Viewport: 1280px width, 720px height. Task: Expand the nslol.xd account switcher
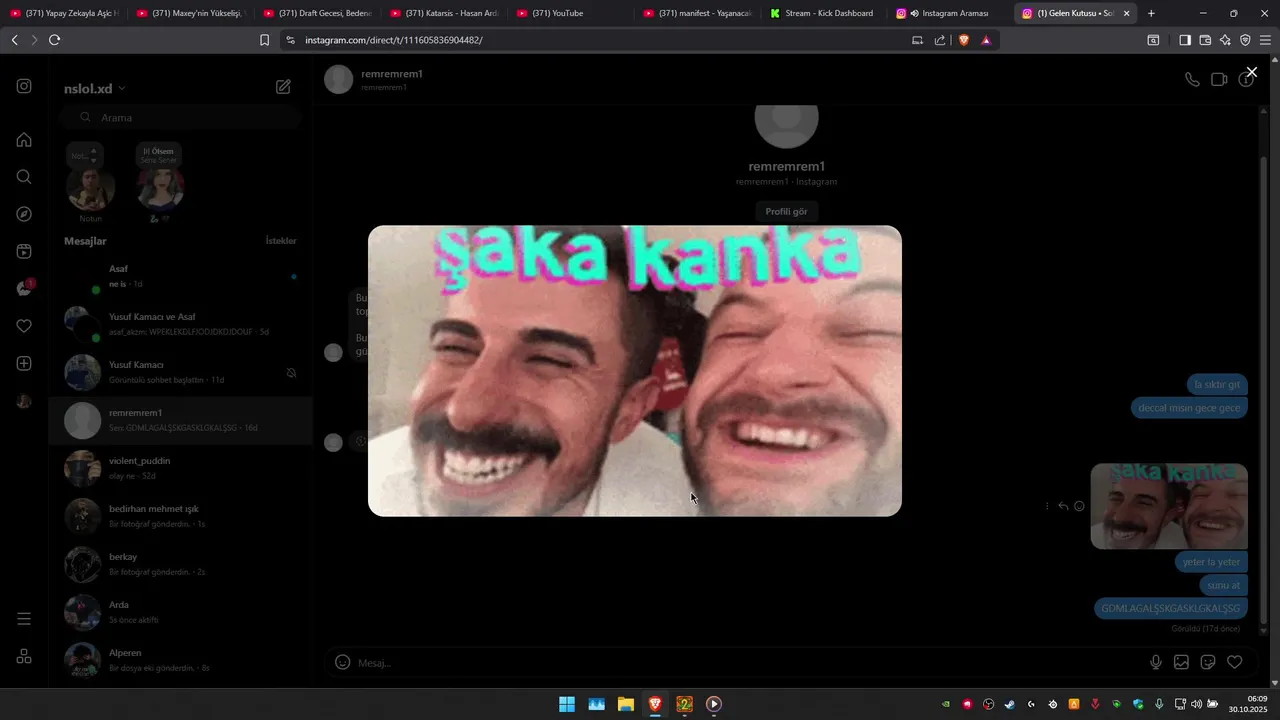pos(95,88)
